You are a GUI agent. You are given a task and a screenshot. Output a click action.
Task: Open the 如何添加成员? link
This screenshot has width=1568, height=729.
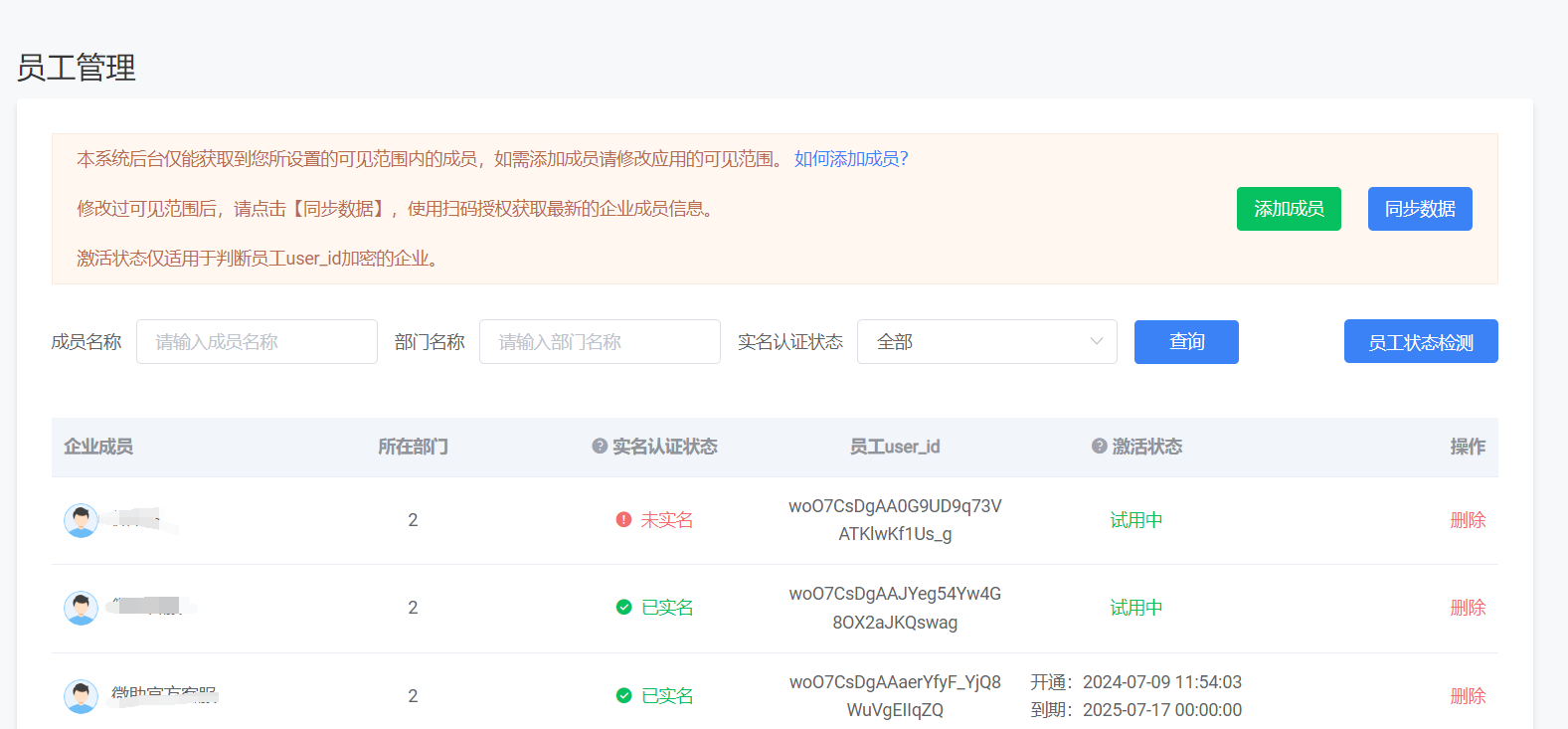pyautogui.click(x=851, y=159)
